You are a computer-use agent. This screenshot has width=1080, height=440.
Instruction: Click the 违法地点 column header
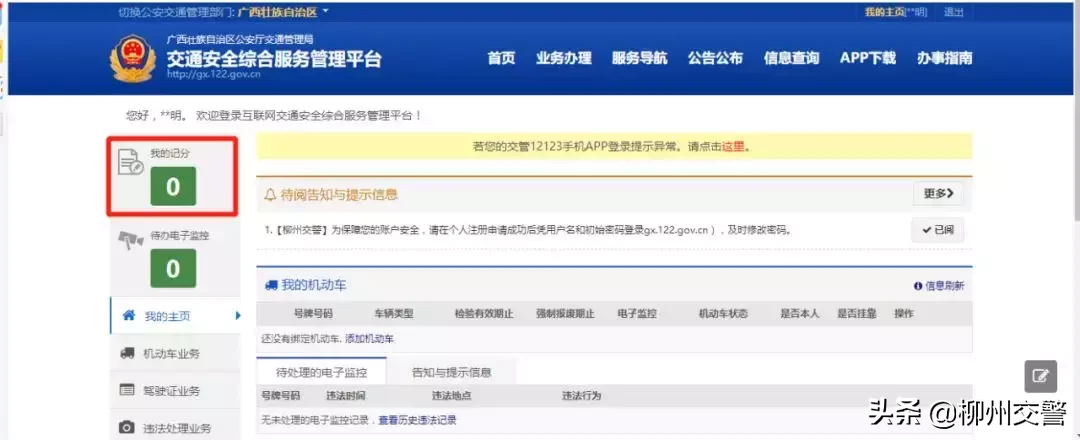click(x=452, y=396)
